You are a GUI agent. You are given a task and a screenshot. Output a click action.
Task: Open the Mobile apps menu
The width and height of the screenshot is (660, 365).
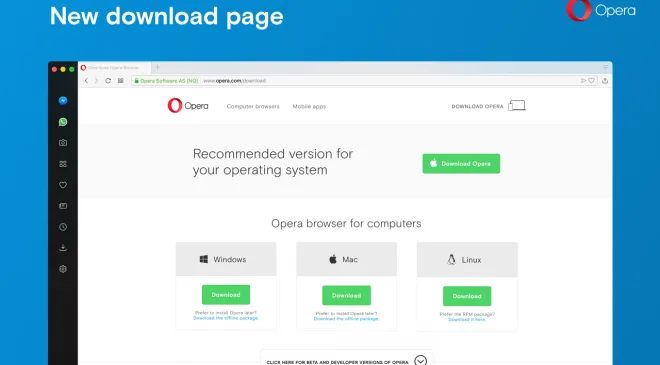click(x=309, y=107)
